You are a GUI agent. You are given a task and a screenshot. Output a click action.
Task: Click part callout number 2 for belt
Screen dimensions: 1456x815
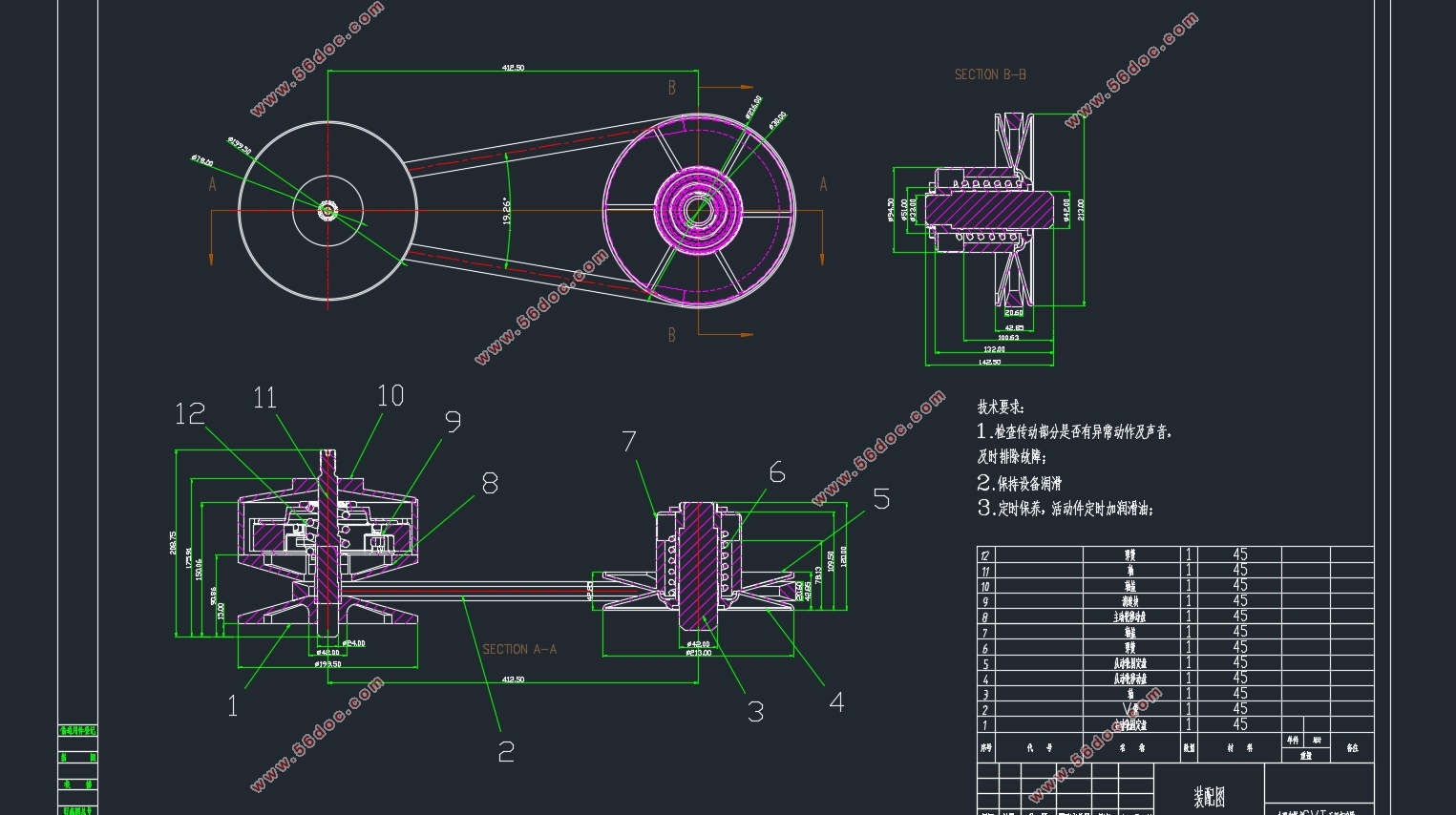click(506, 752)
